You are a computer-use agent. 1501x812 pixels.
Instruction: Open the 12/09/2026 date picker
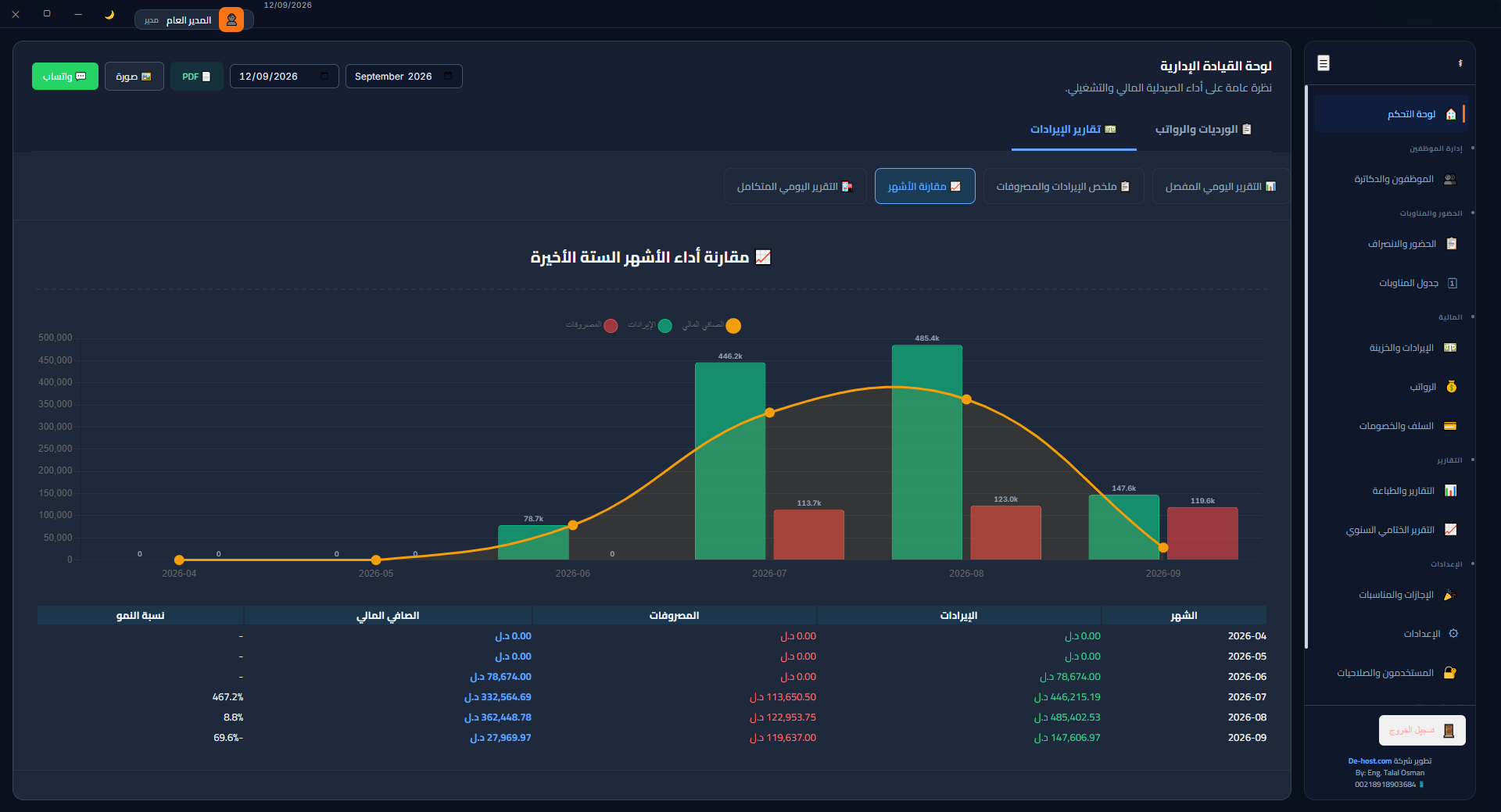point(285,77)
